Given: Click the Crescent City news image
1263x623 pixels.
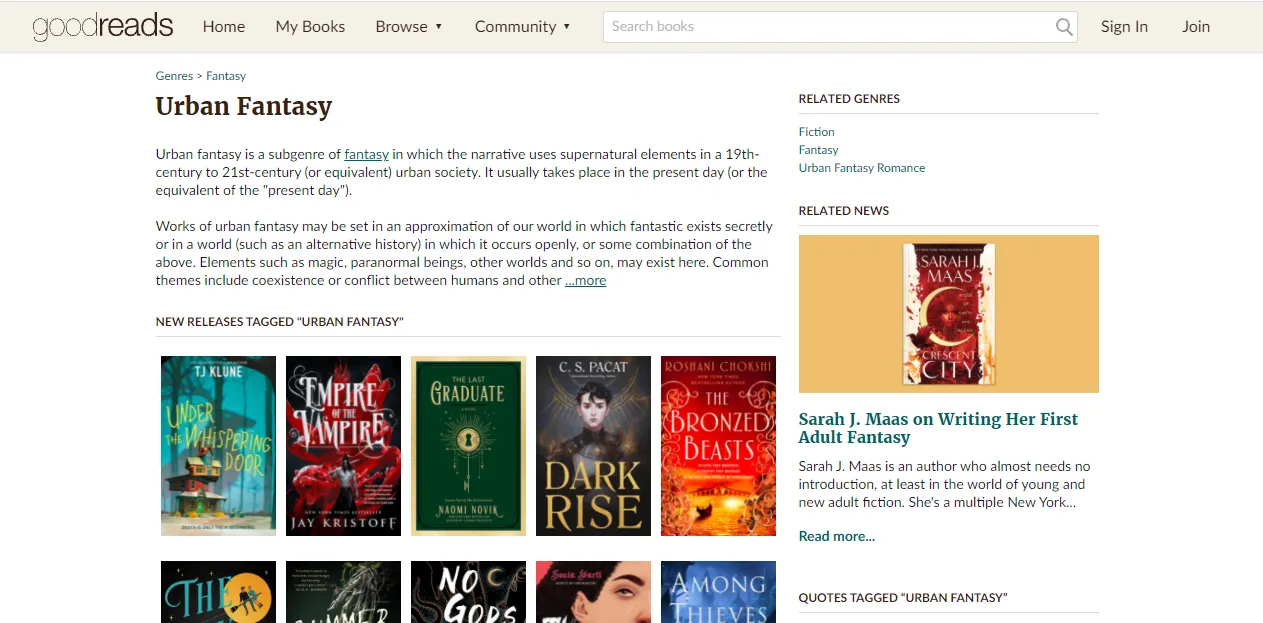Looking at the screenshot, I should pyautogui.click(x=949, y=314).
